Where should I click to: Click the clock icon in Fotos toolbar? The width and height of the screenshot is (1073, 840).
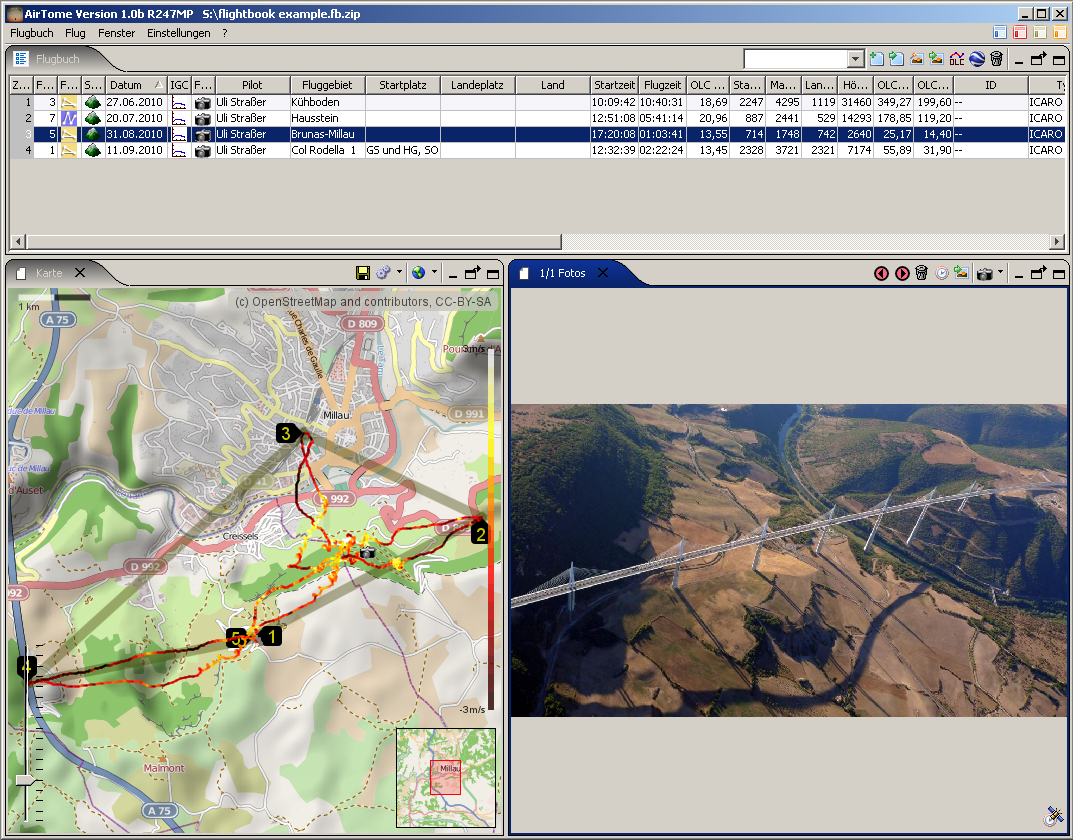(942, 273)
